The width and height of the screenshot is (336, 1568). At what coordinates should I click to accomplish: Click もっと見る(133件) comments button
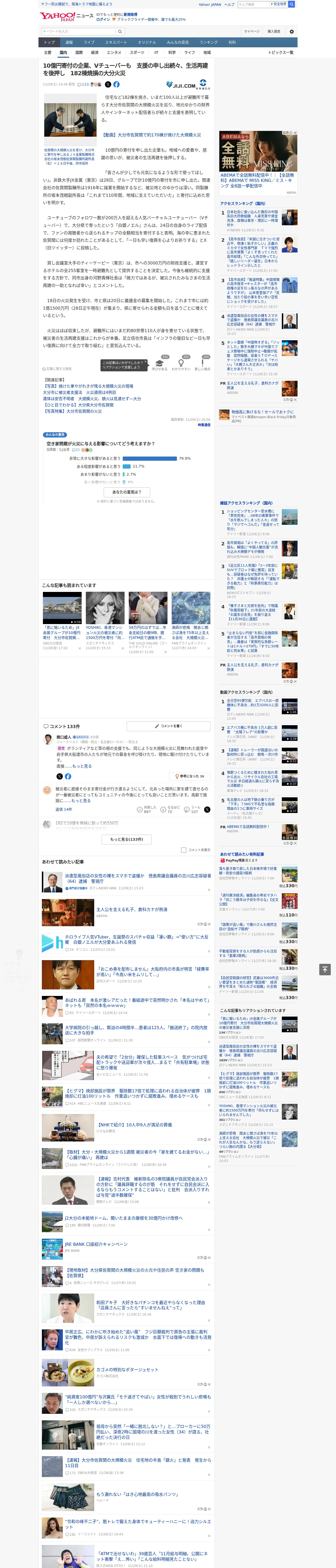pyautogui.click(x=127, y=839)
